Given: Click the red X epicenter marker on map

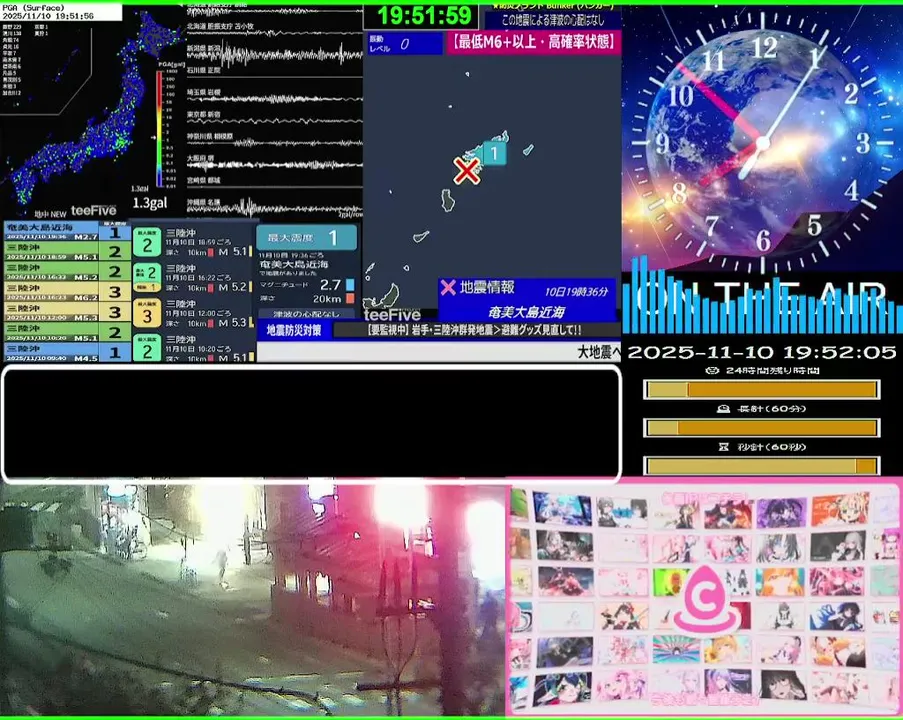Looking at the screenshot, I should pyautogui.click(x=466, y=171).
